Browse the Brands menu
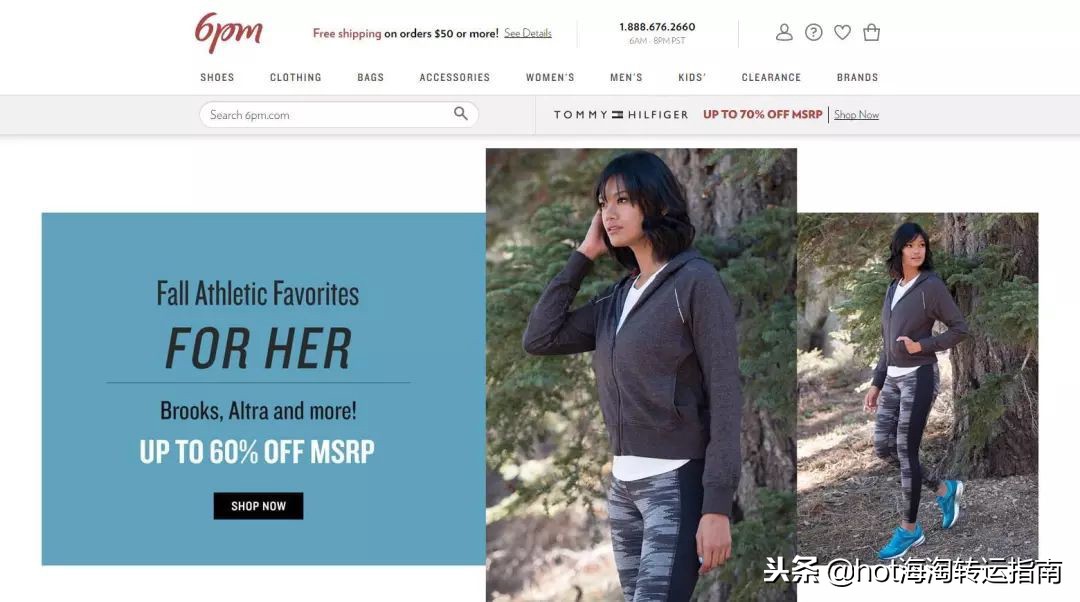 [858, 77]
